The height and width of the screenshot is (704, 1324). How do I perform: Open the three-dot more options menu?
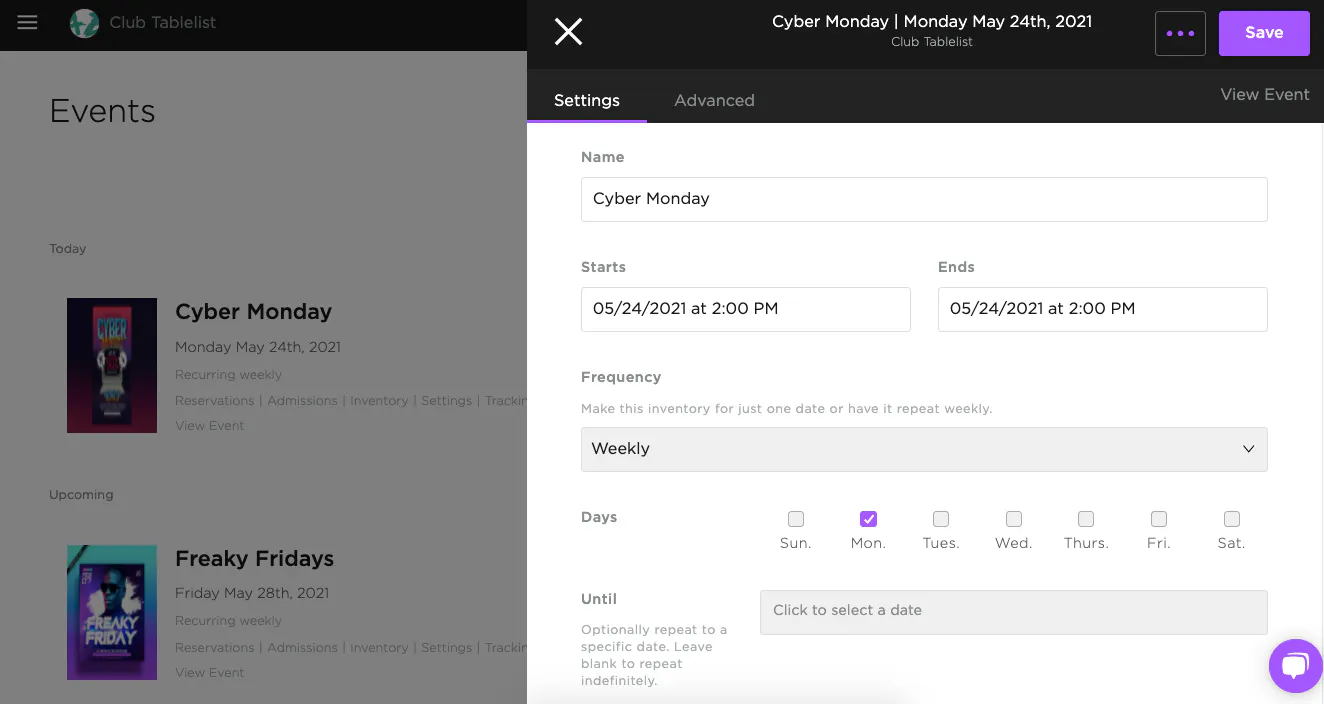[x=1180, y=33]
